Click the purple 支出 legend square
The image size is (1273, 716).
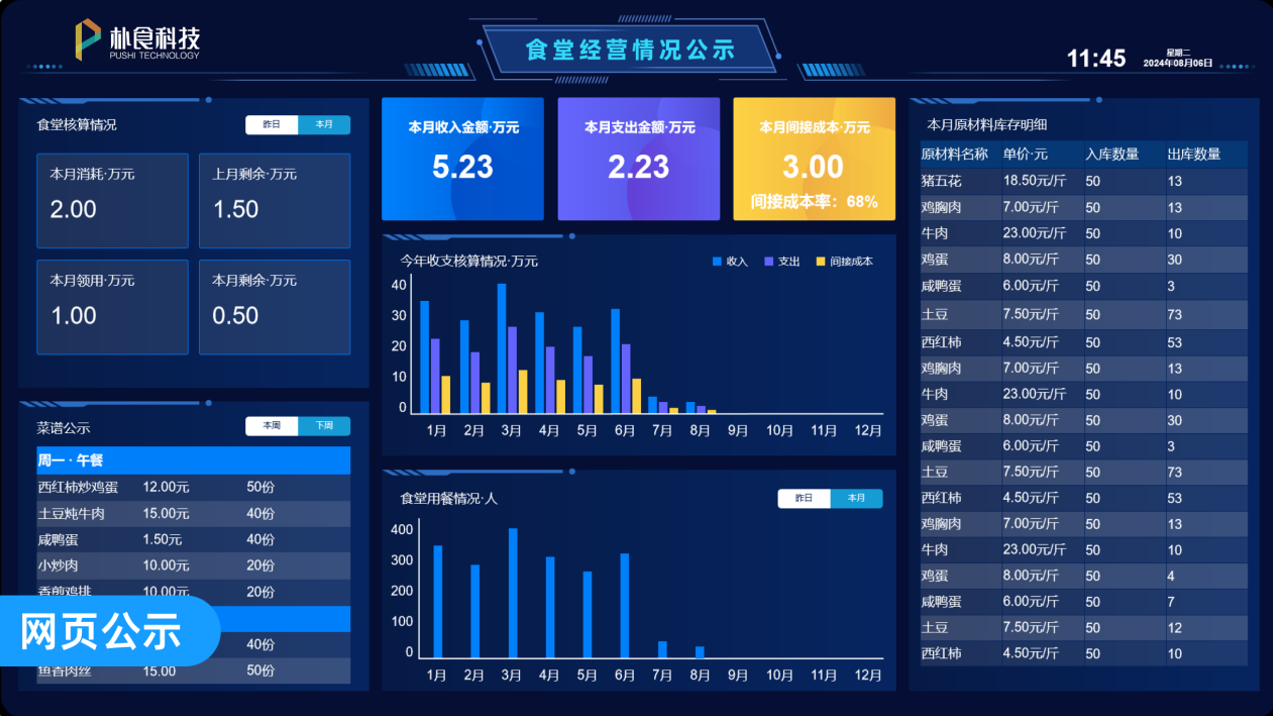[x=769, y=261]
